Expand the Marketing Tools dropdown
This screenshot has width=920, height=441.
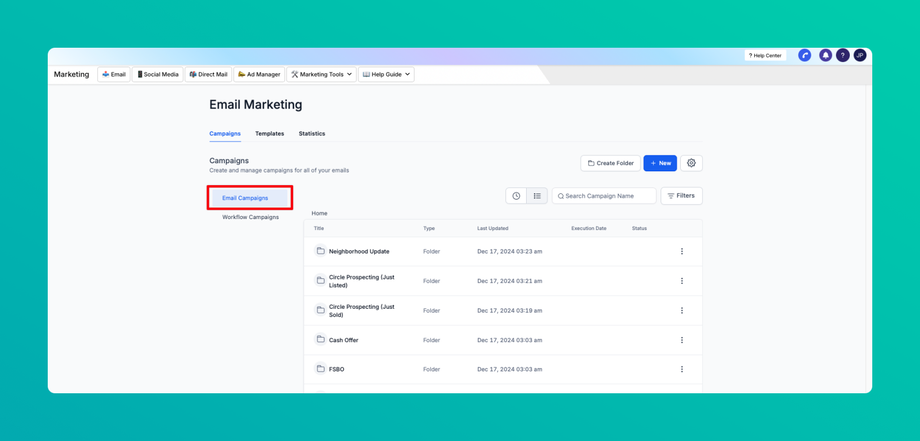321,75
